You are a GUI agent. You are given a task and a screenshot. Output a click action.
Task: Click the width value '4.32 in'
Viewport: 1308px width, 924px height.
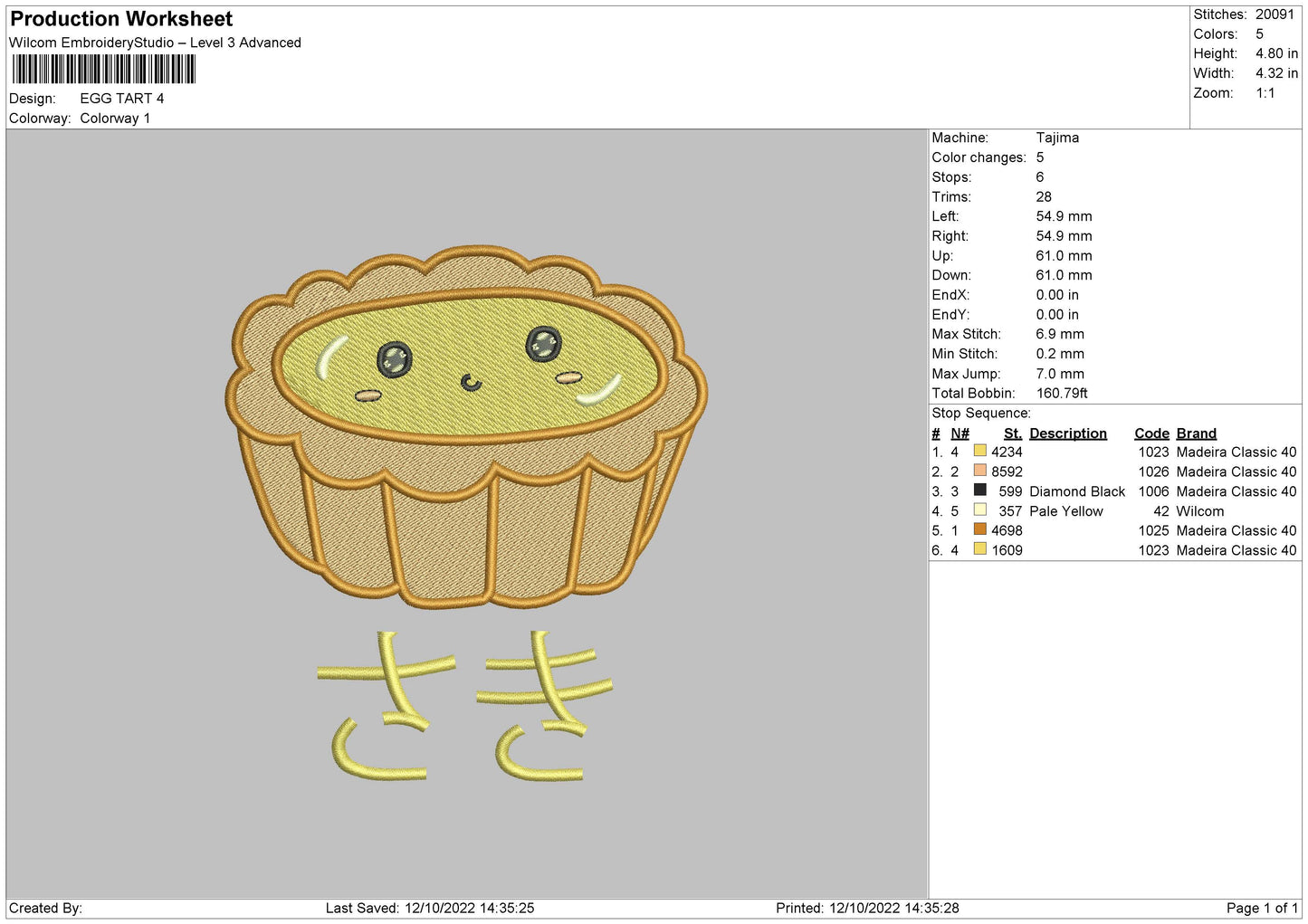pos(1276,73)
